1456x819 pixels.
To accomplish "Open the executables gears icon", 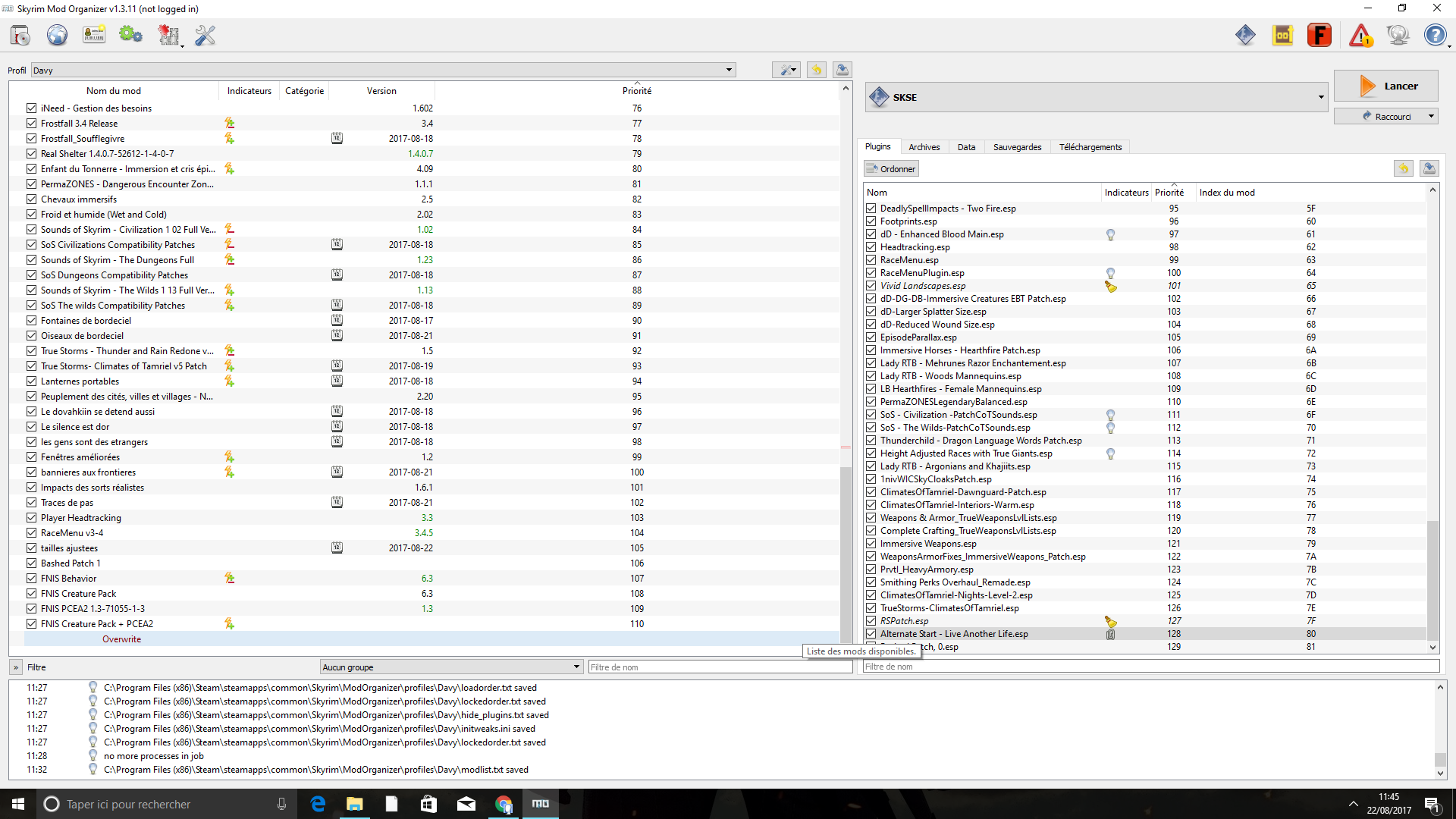I will point(130,35).
